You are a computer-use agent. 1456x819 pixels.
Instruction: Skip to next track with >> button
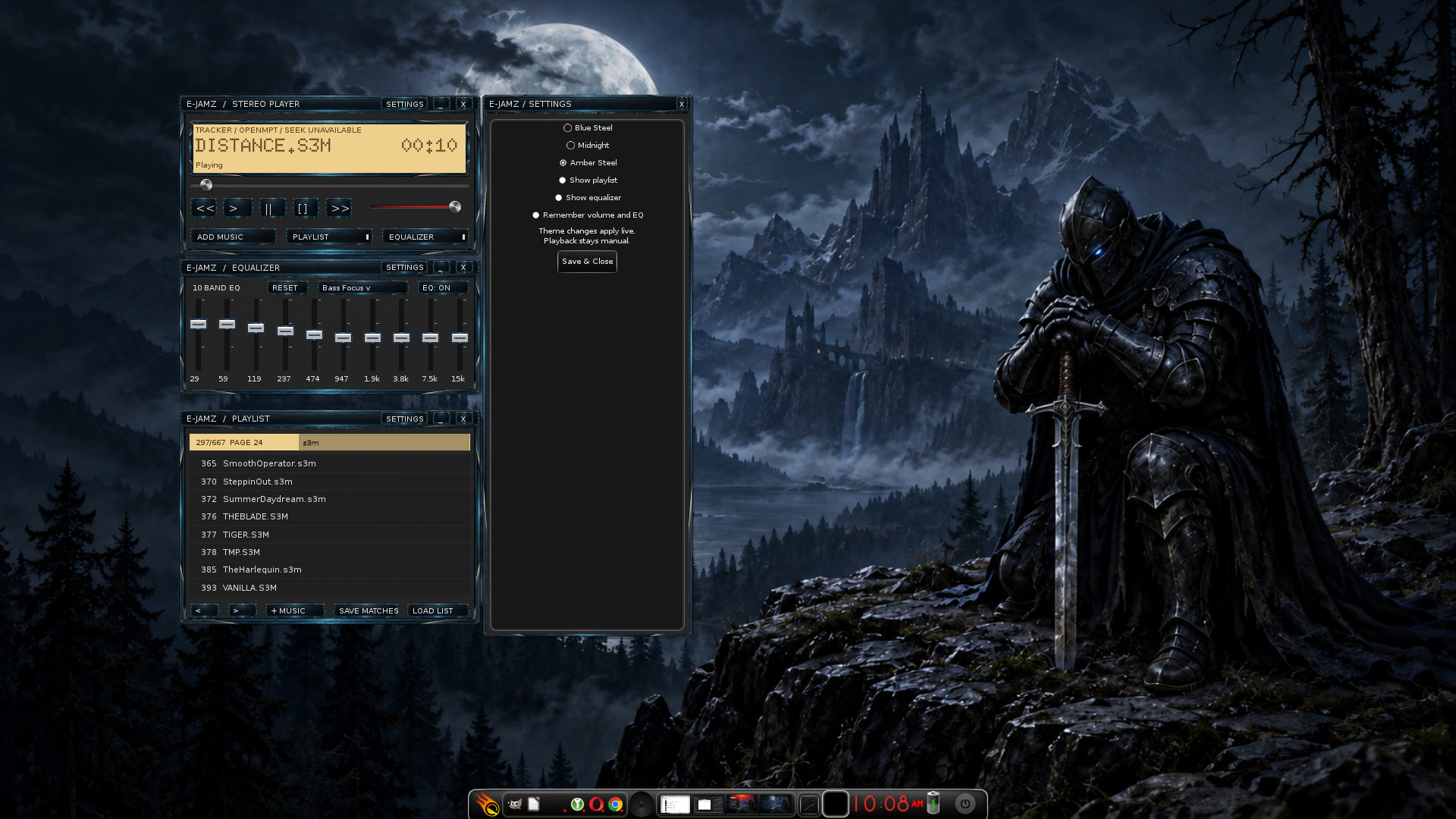(x=339, y=208)
